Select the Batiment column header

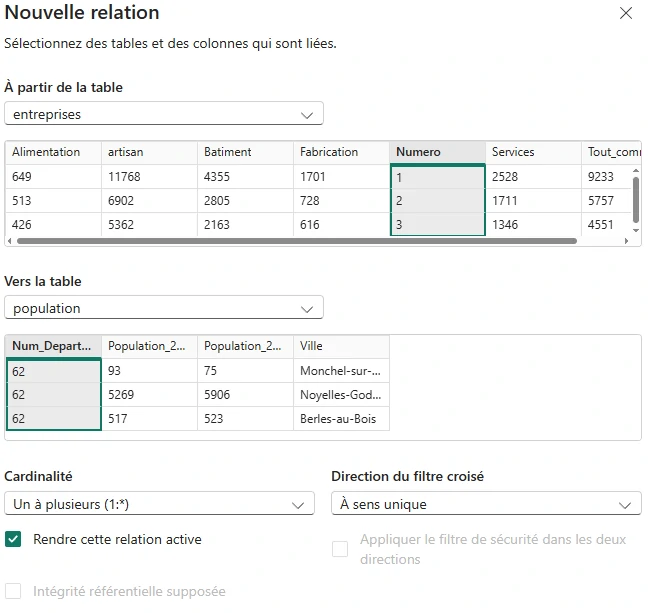[245, 152]
